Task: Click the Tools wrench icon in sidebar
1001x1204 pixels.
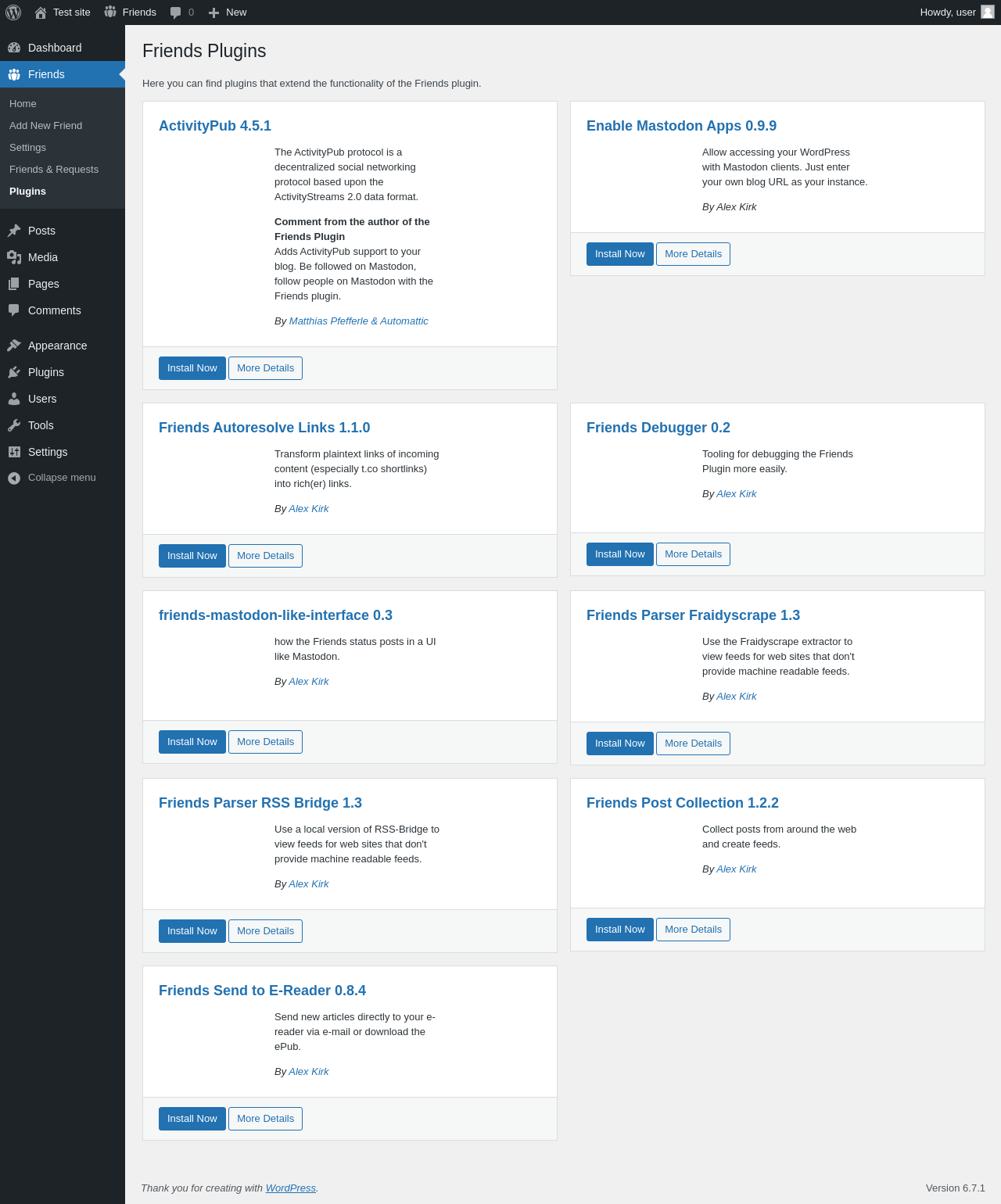Action: [x=14, y=425]
